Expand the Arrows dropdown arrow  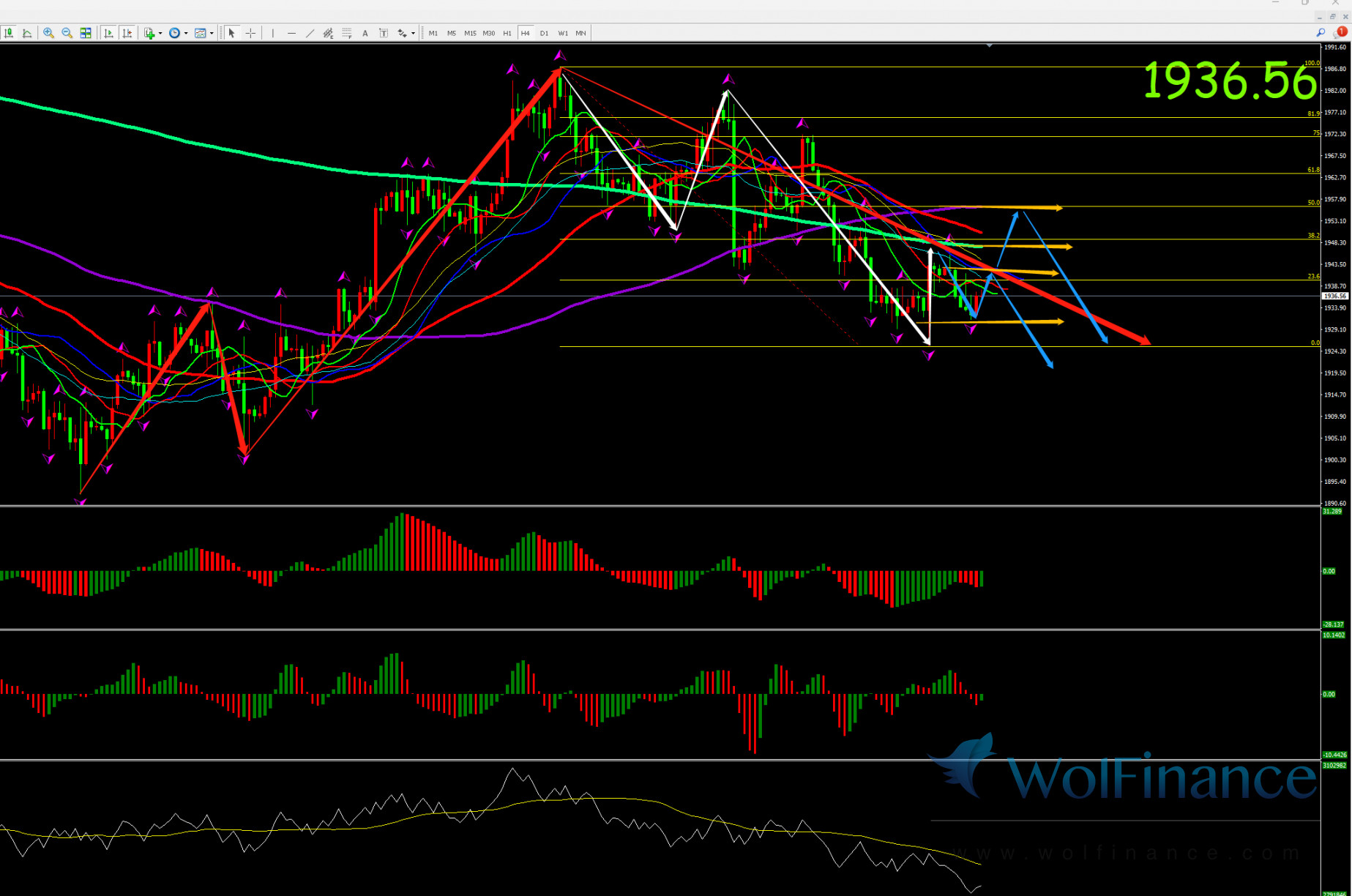pyautogui.click(x=413, y=33)
